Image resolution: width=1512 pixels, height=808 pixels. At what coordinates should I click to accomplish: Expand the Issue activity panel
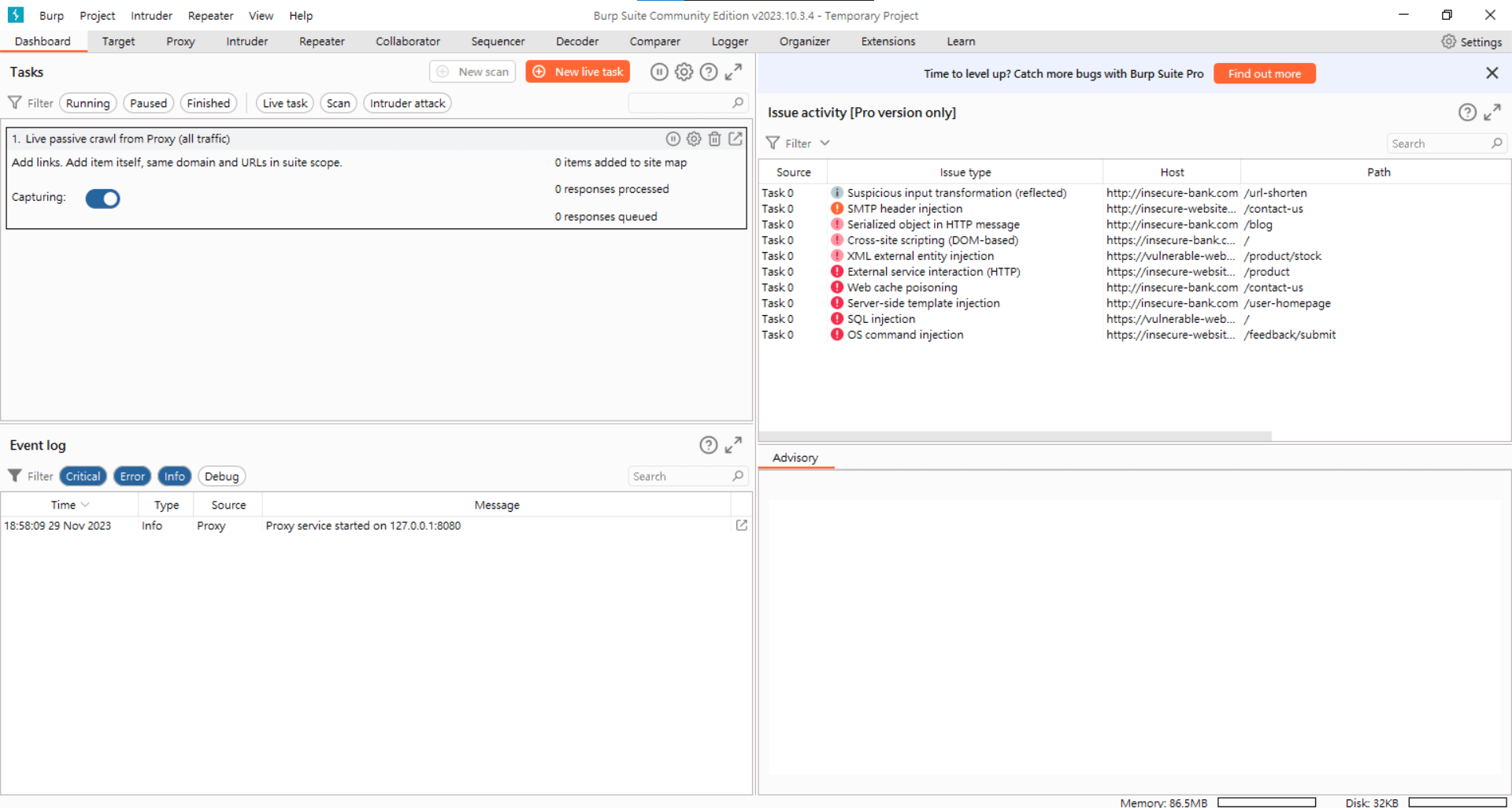pyautogui.click(x=1492, y=113)
